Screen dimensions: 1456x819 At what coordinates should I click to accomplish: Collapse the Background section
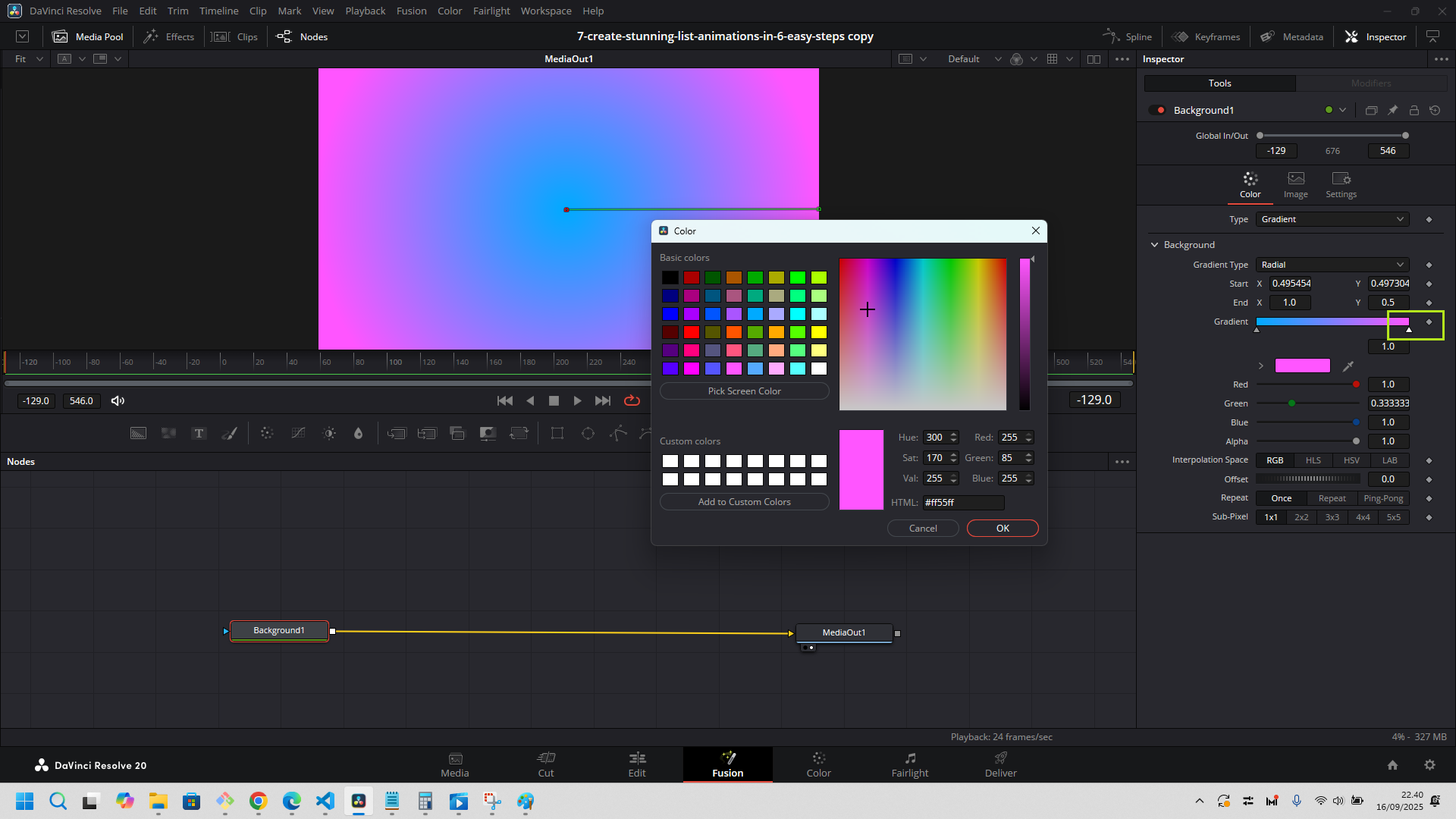point(1155,245)
